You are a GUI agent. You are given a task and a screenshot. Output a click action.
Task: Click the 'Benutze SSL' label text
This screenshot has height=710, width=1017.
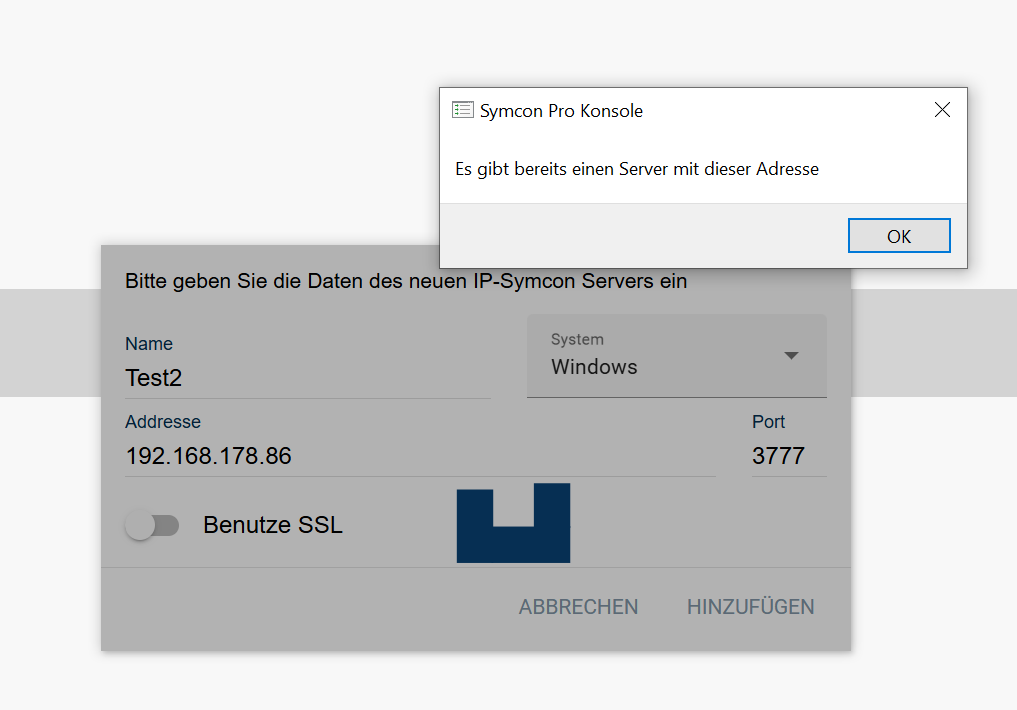point(273,525)
